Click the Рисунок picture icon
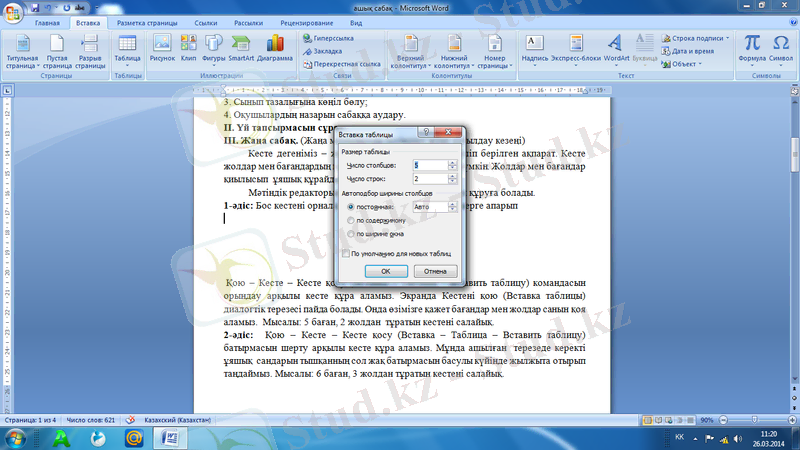Viewport: 800px width, 450px height. [x=161, y=46]
